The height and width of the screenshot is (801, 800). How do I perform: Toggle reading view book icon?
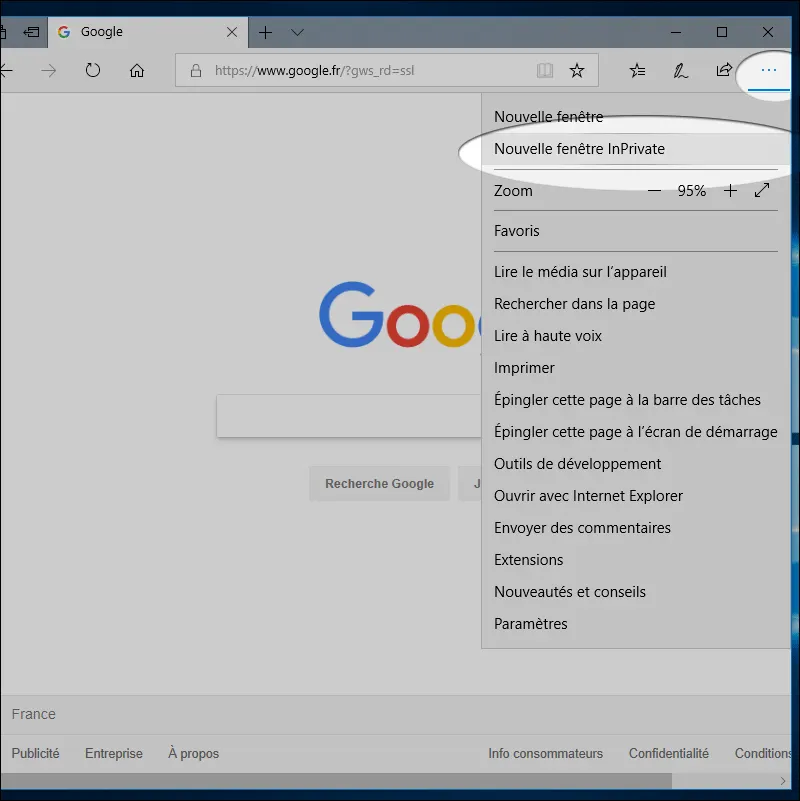[x=545, y=70]
